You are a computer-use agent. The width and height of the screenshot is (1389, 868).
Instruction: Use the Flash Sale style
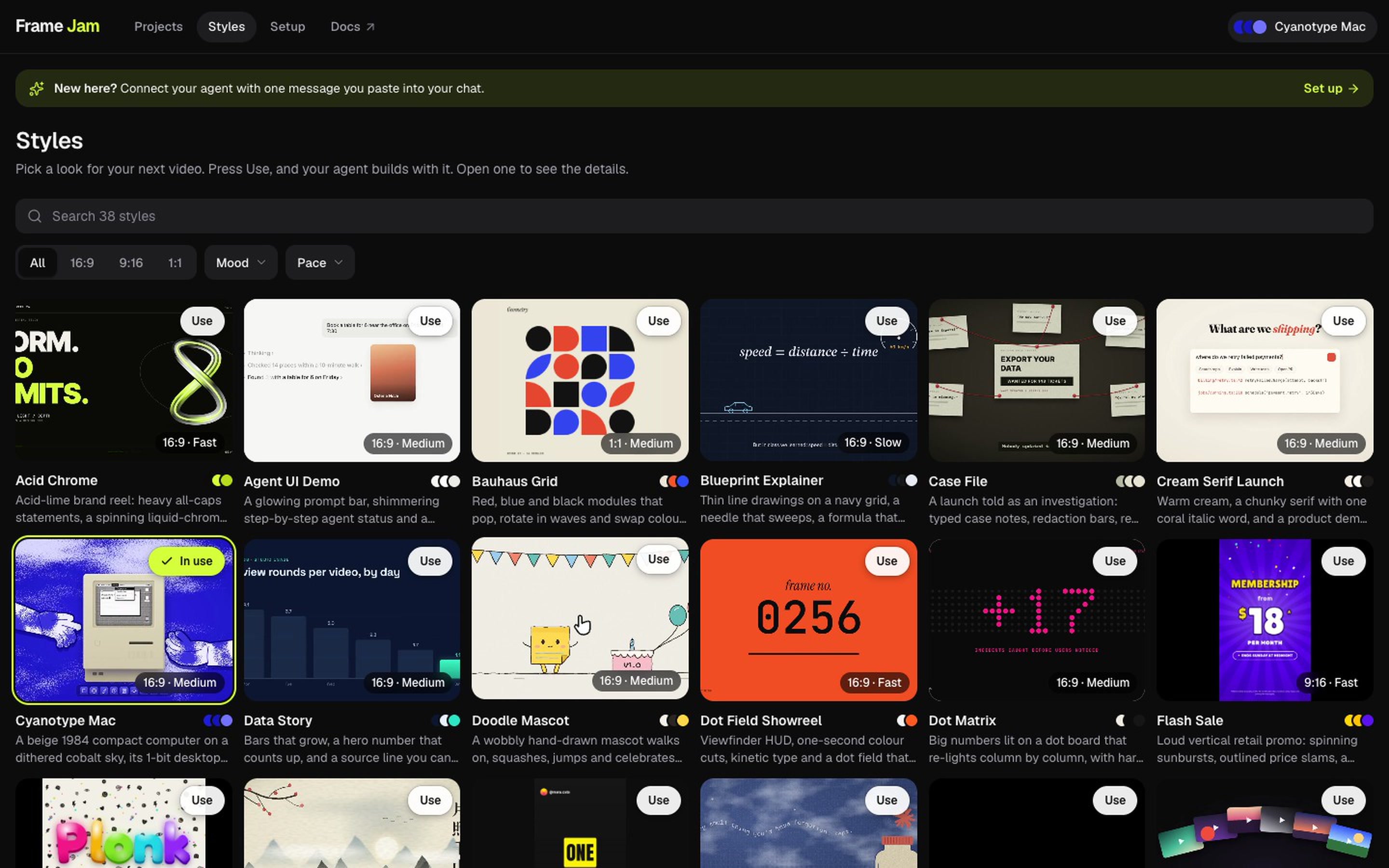pyautogui.click(x=1343, y=561)
